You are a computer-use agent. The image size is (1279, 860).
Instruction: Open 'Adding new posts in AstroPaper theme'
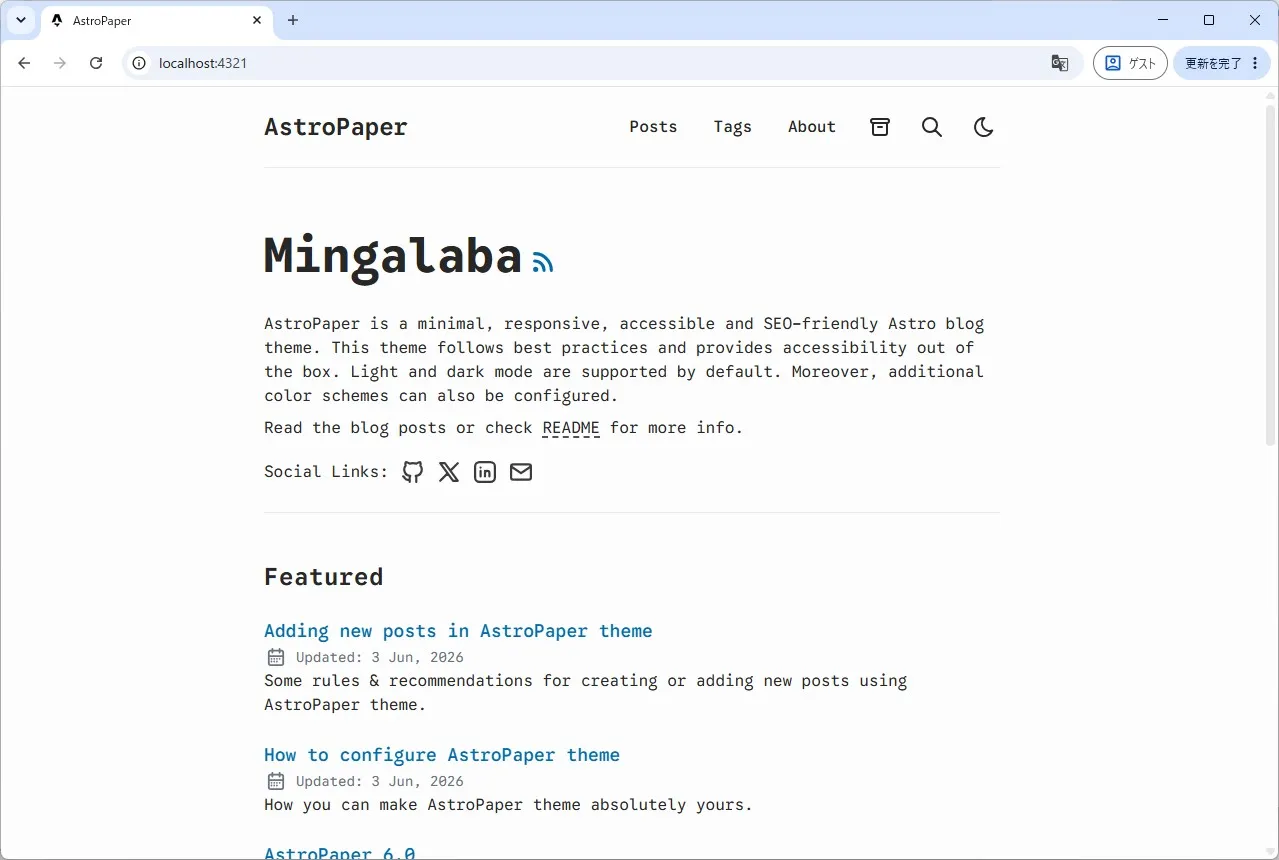point(458,631)
